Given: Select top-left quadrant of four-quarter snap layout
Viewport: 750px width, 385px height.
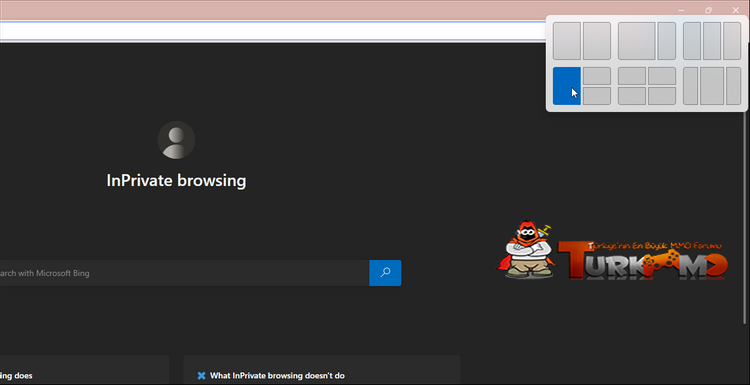Looking at the screenshot, I should click(632, 76).
